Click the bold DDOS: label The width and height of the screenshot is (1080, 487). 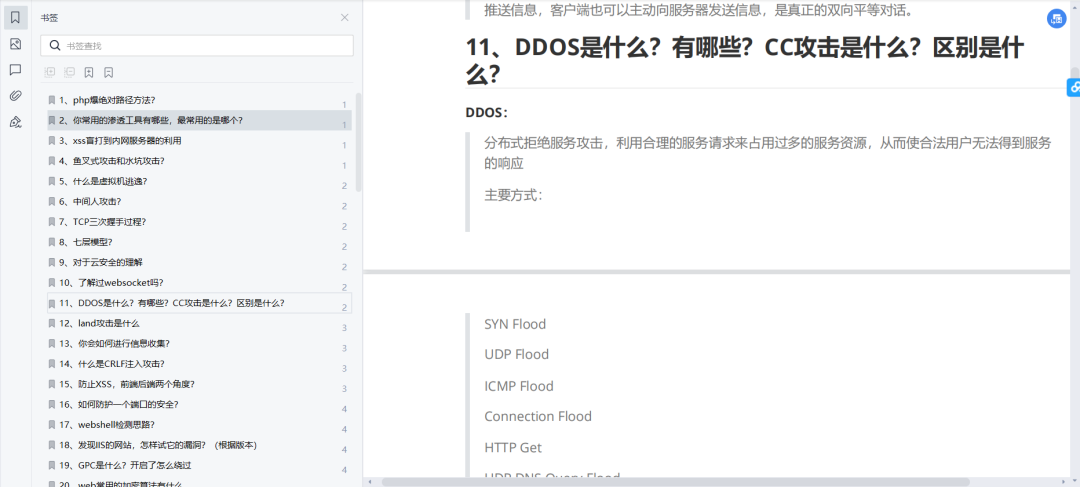pos(487,112)
